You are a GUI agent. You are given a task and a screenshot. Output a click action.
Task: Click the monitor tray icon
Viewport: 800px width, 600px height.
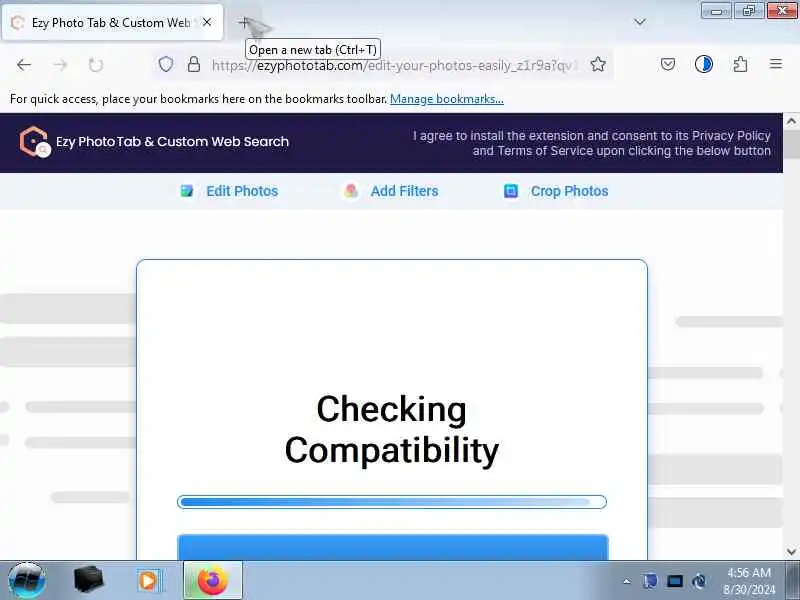674,581
